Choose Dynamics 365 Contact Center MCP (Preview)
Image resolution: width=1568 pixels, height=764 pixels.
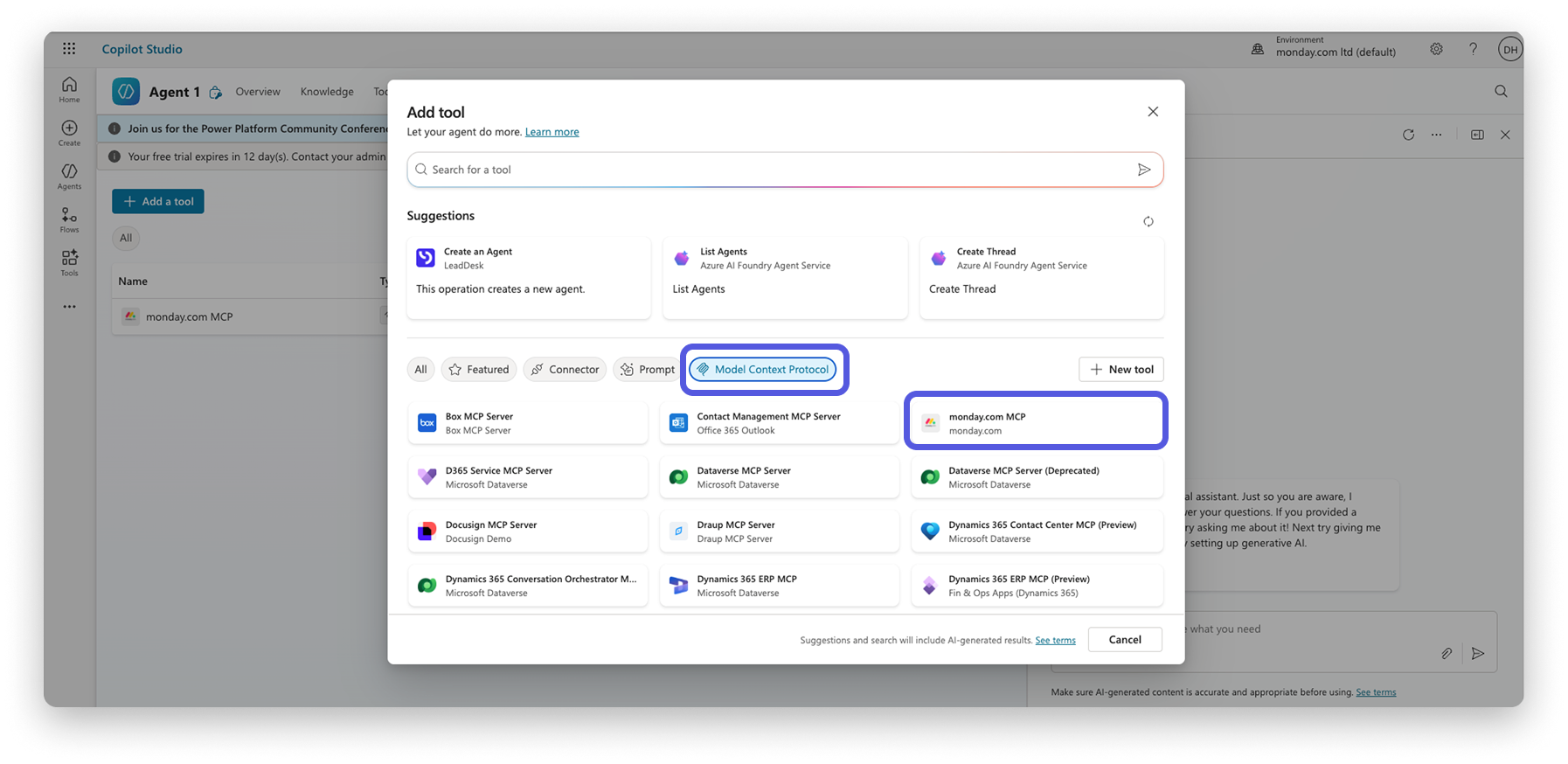[1037, 531]
